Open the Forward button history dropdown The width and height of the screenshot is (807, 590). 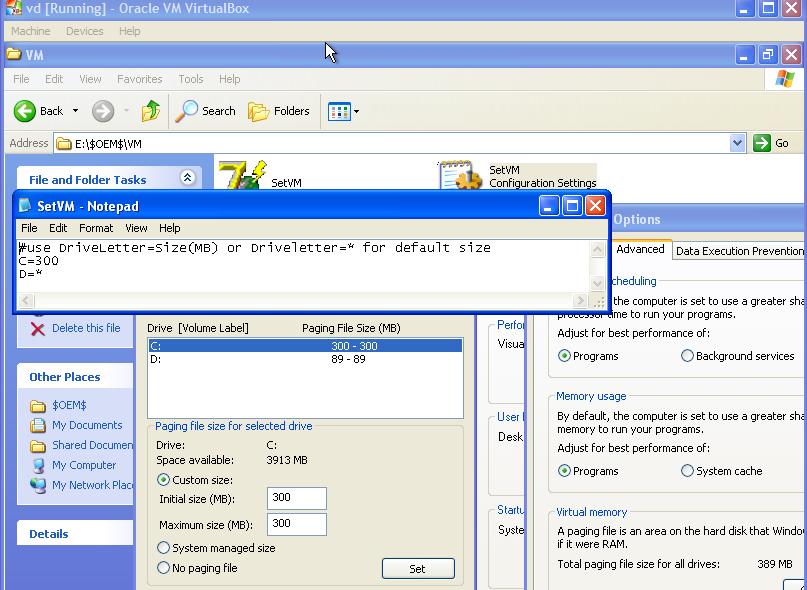(x=126, y=111)
